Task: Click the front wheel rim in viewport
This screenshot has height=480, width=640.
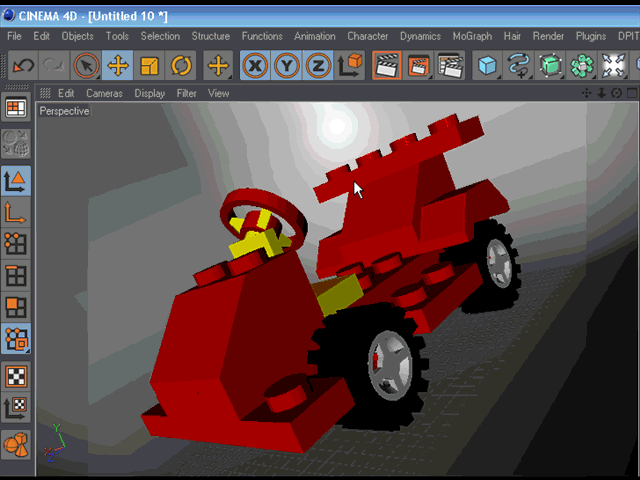Action: point(390,365)
